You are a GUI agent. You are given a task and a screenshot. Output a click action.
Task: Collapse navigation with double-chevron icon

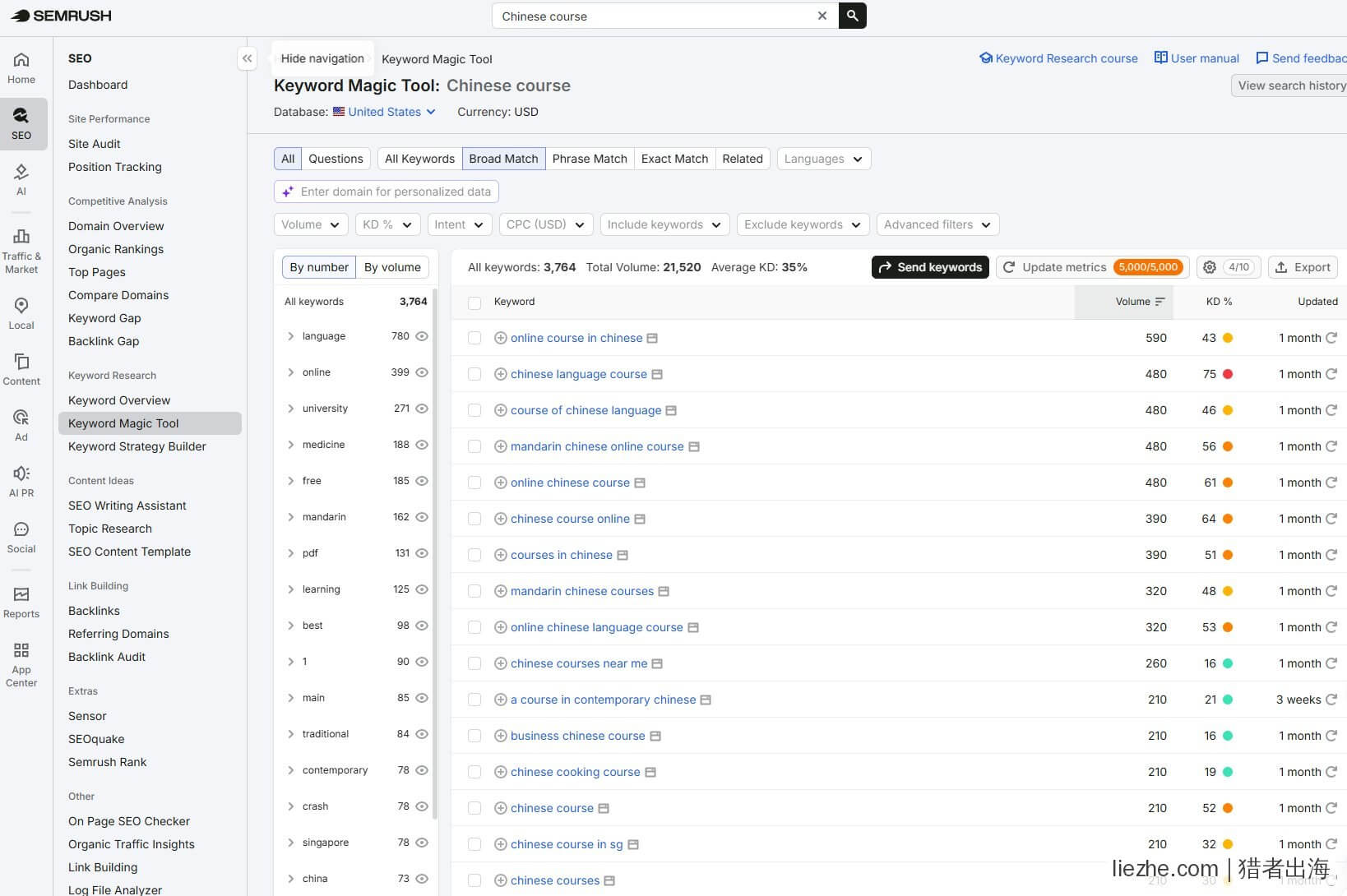pos(247,58)
